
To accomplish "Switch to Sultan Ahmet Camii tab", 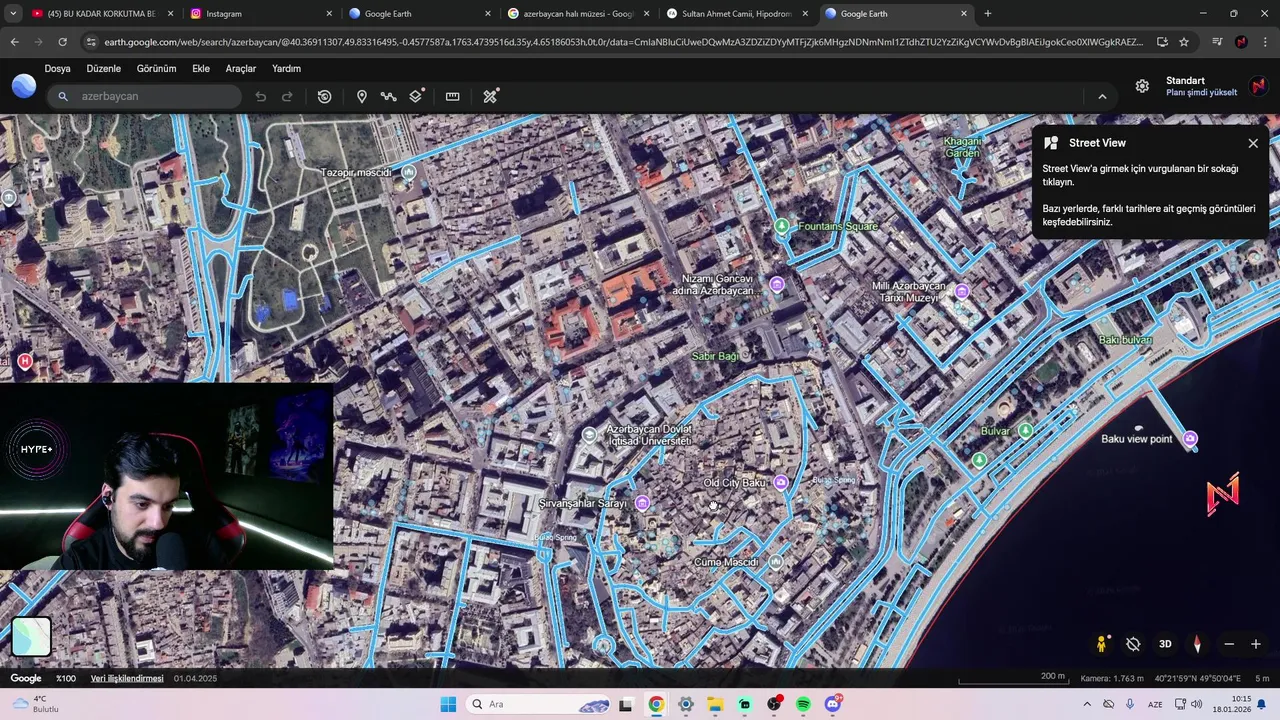I will point(735,14).
